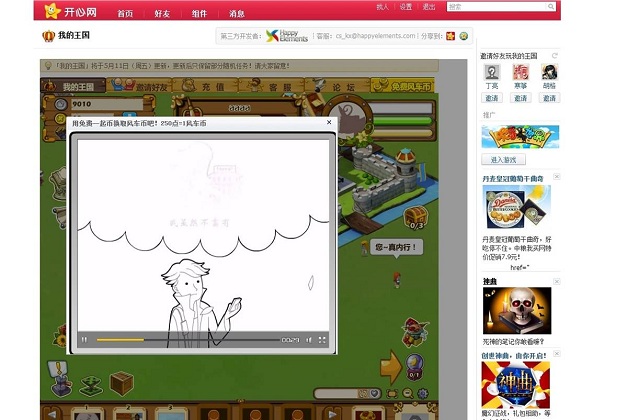This screenshot has height=420, width=639.
Task: Click the video progress bar
Action: click(188, 339)
